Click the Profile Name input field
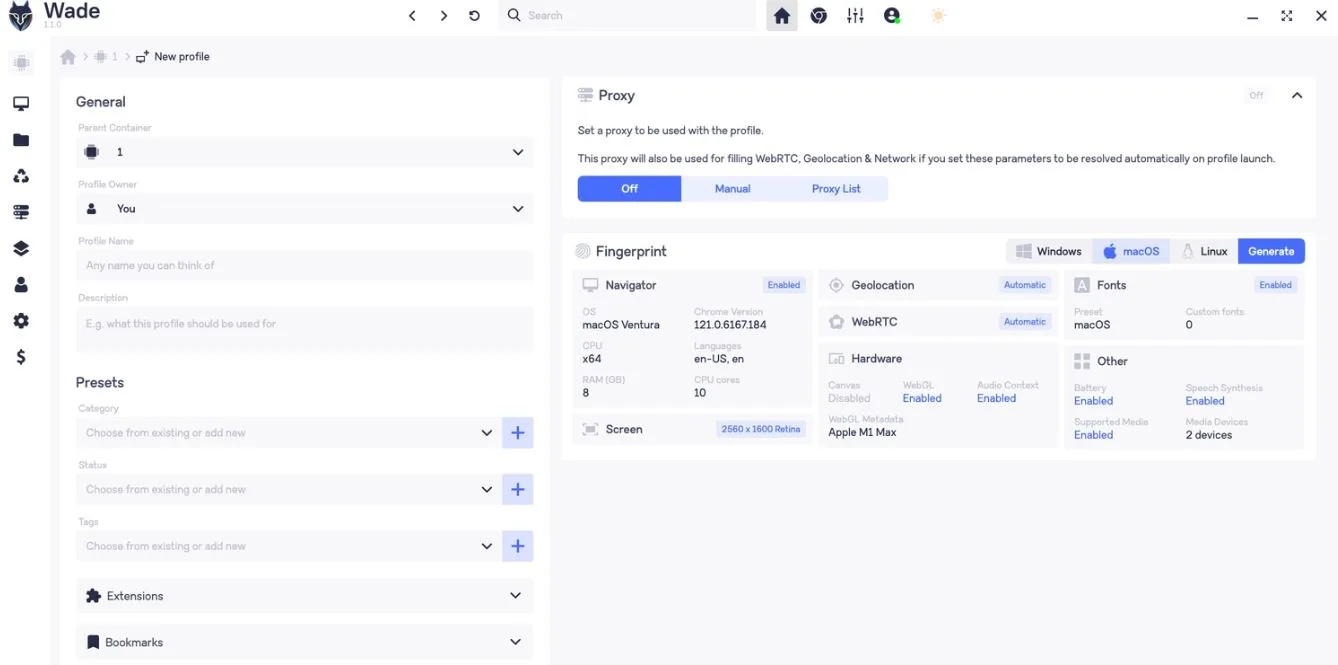1338x665 pixels. 305,266
